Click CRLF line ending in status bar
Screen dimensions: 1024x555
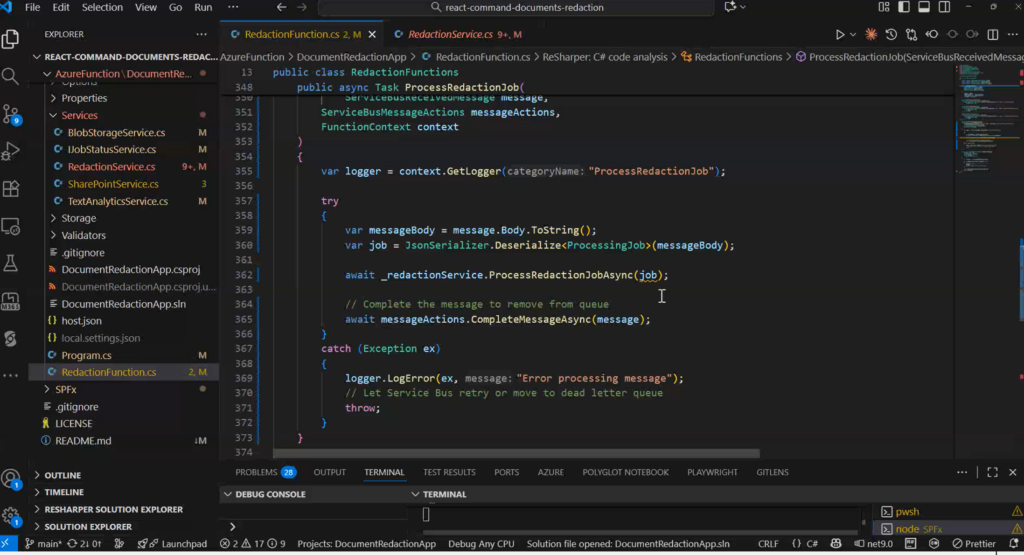[x=769, y=544]
